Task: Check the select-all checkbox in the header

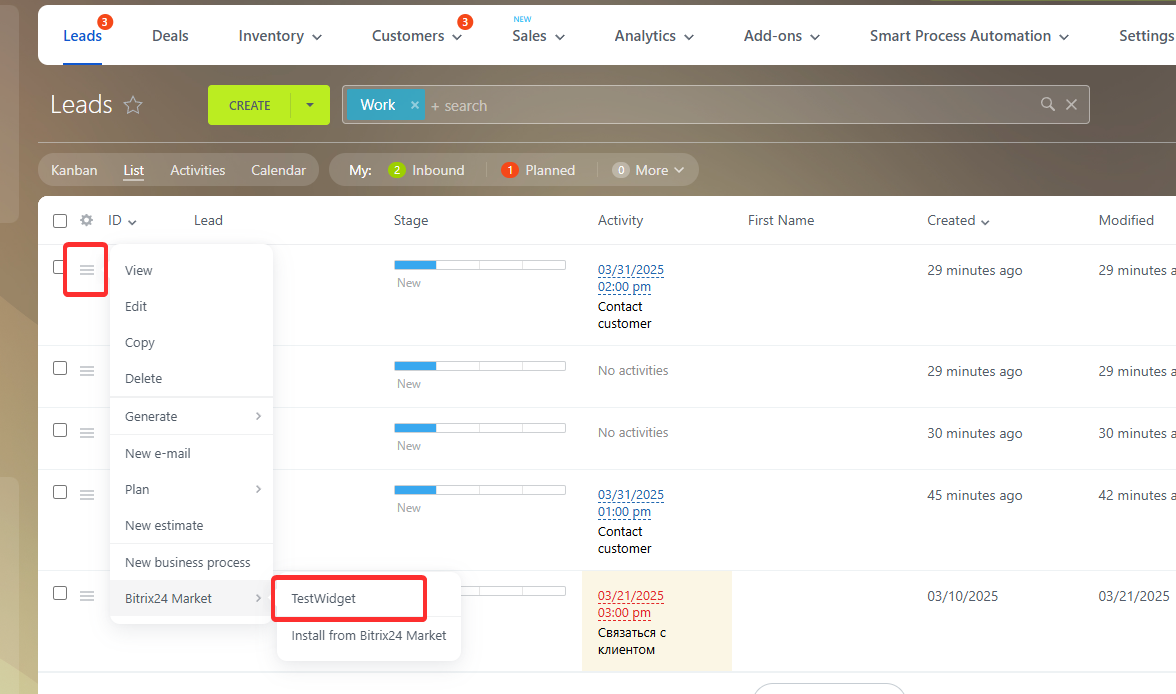Action: (x=60, y=220)
